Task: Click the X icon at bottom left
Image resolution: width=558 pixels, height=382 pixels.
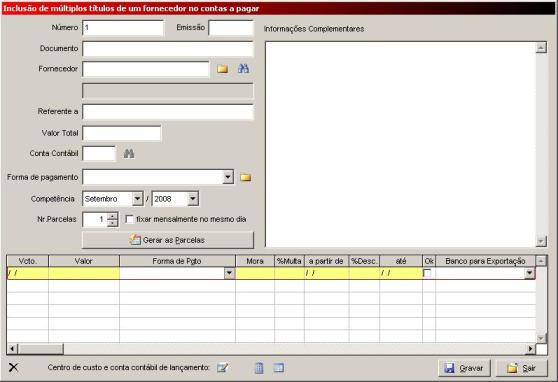Action: [x=14, y=367]
